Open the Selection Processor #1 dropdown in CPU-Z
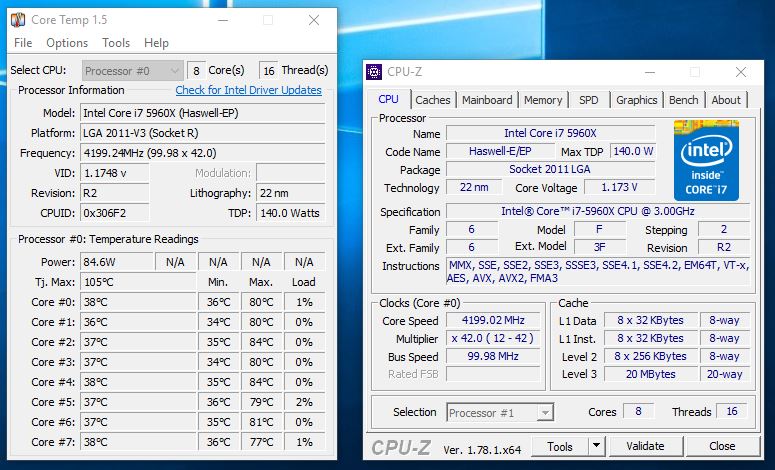This screenshot has height=470, width=775. (500, 412)
